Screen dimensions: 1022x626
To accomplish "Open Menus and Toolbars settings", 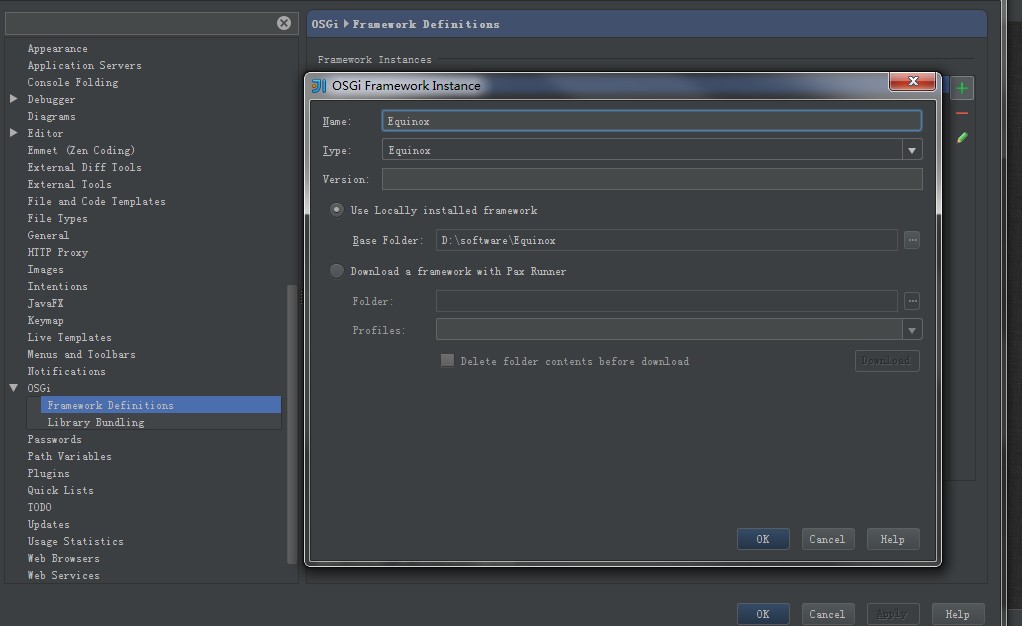I will coord(81,354).
